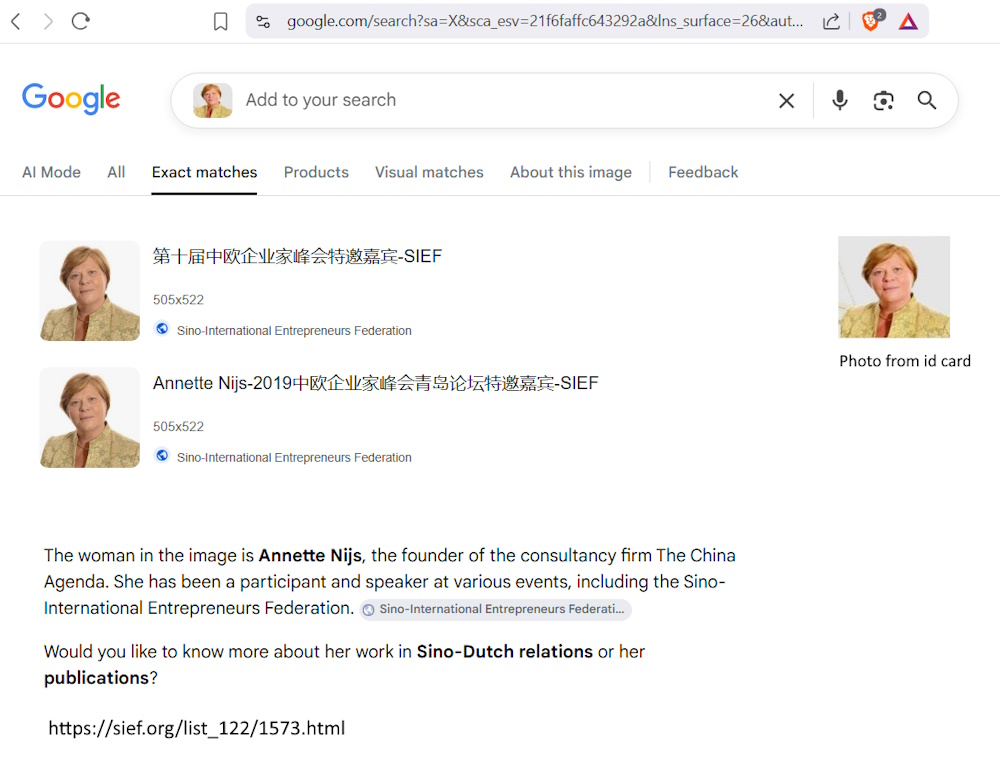Select the About this image tab

[x=570, y=172]
